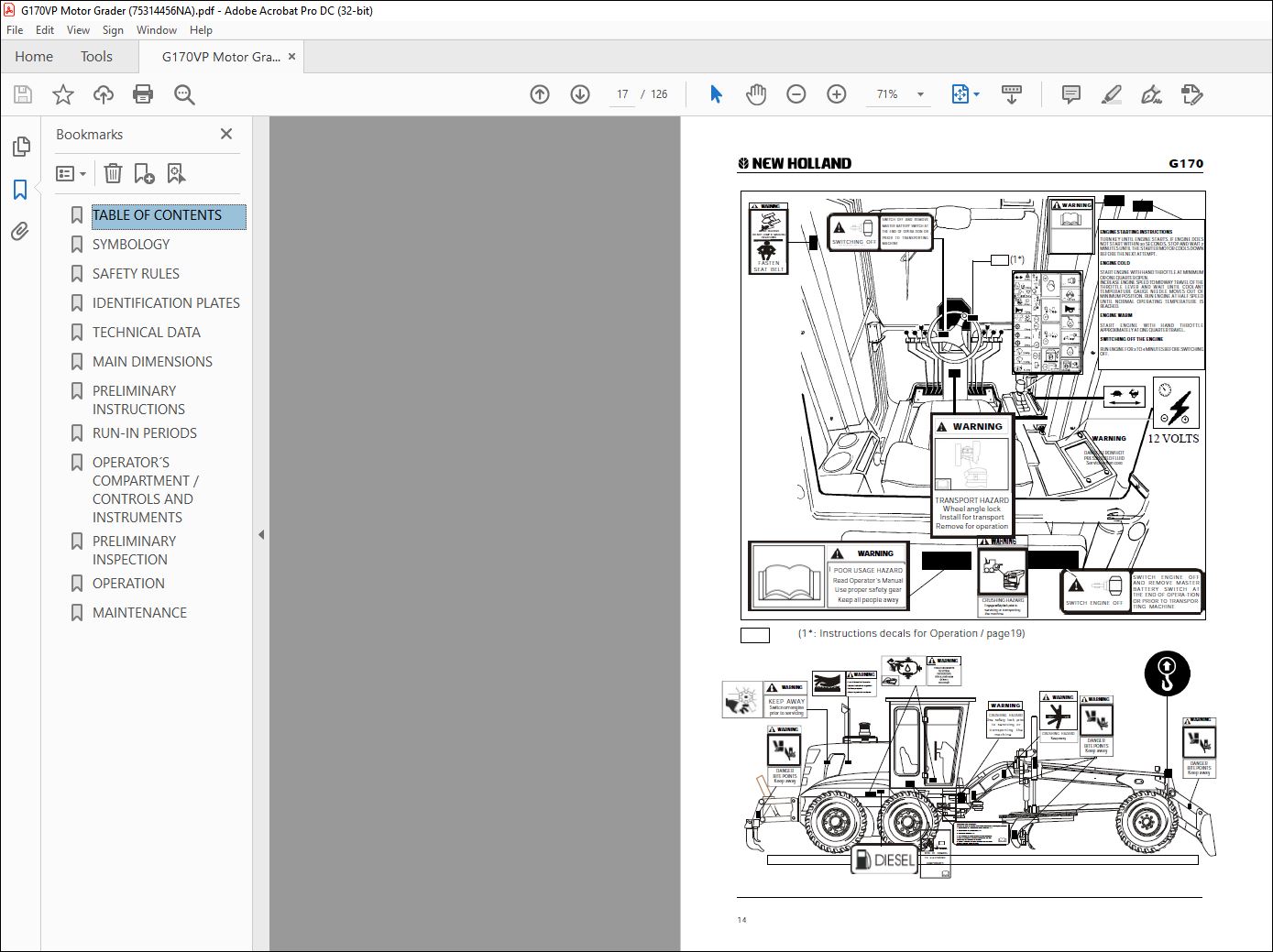Activate the hand pan tool
The width and height of the screenshot is (1273, 952).
tap(756, 94)
